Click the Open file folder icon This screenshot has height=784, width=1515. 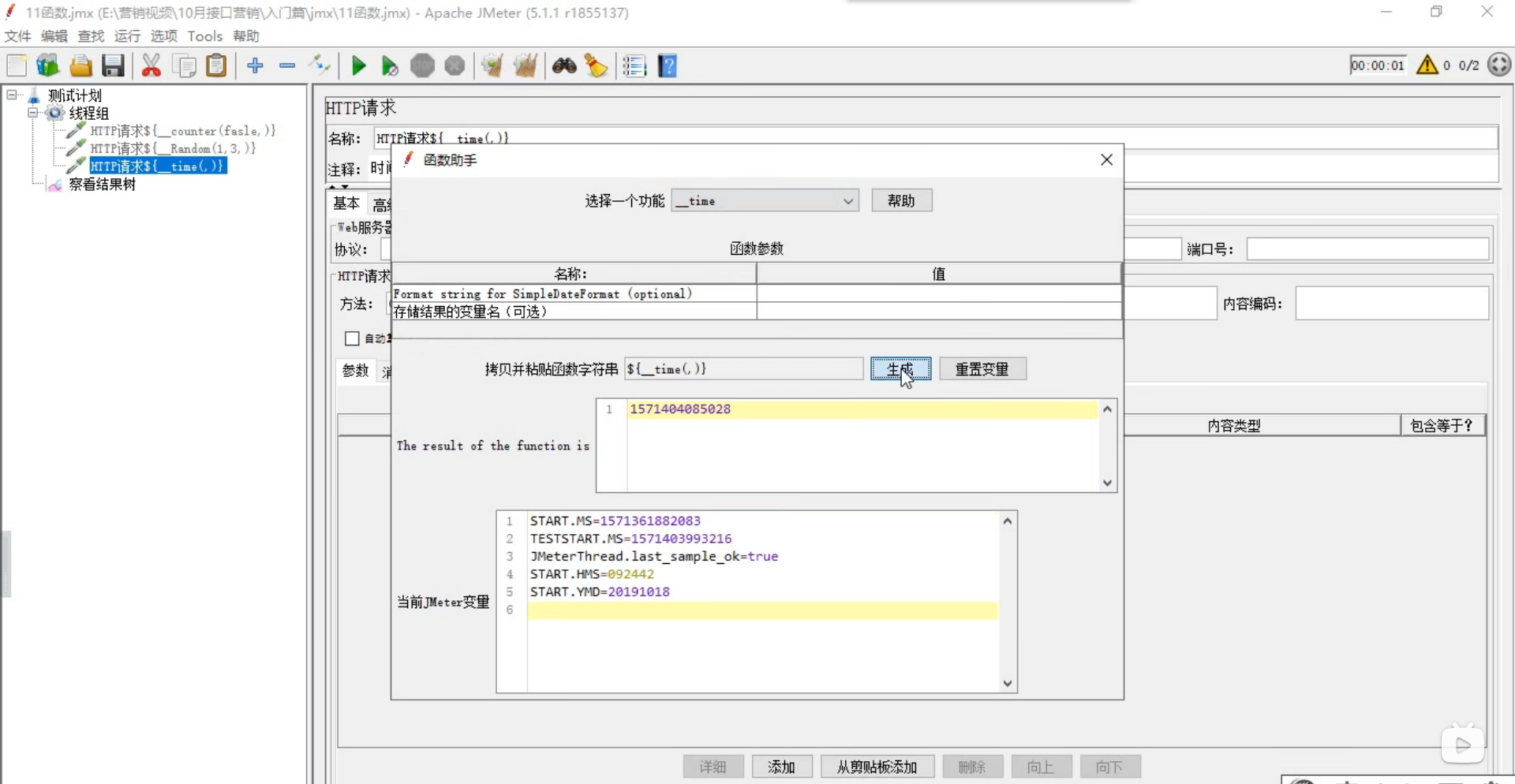(x=80, y=65)
